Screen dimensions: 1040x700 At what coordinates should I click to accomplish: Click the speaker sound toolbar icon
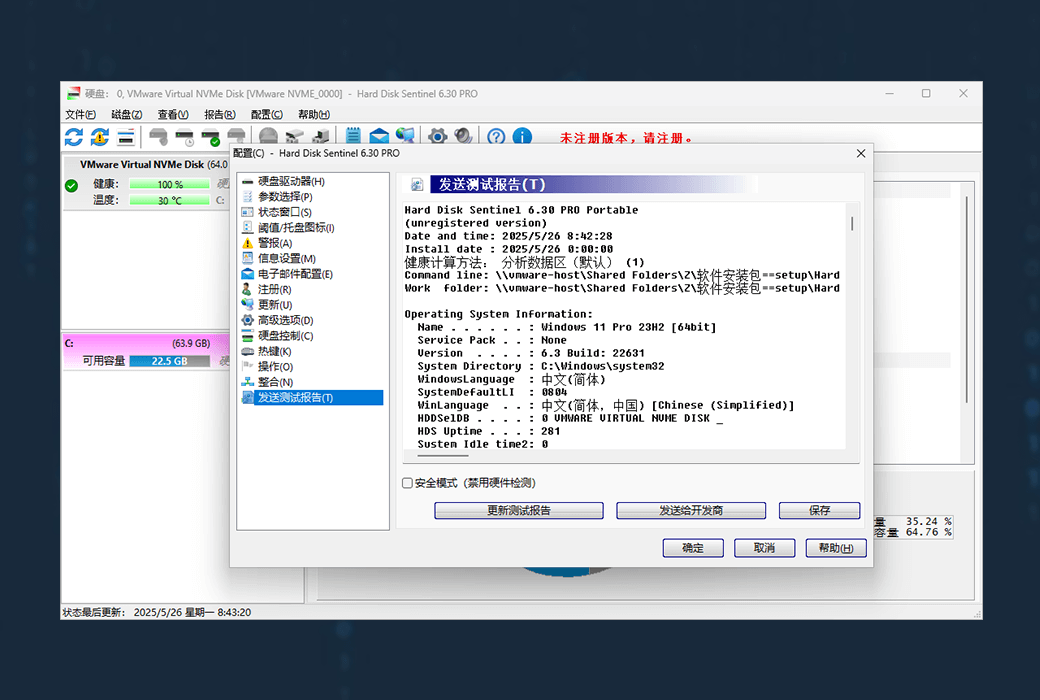coord(463,136)
